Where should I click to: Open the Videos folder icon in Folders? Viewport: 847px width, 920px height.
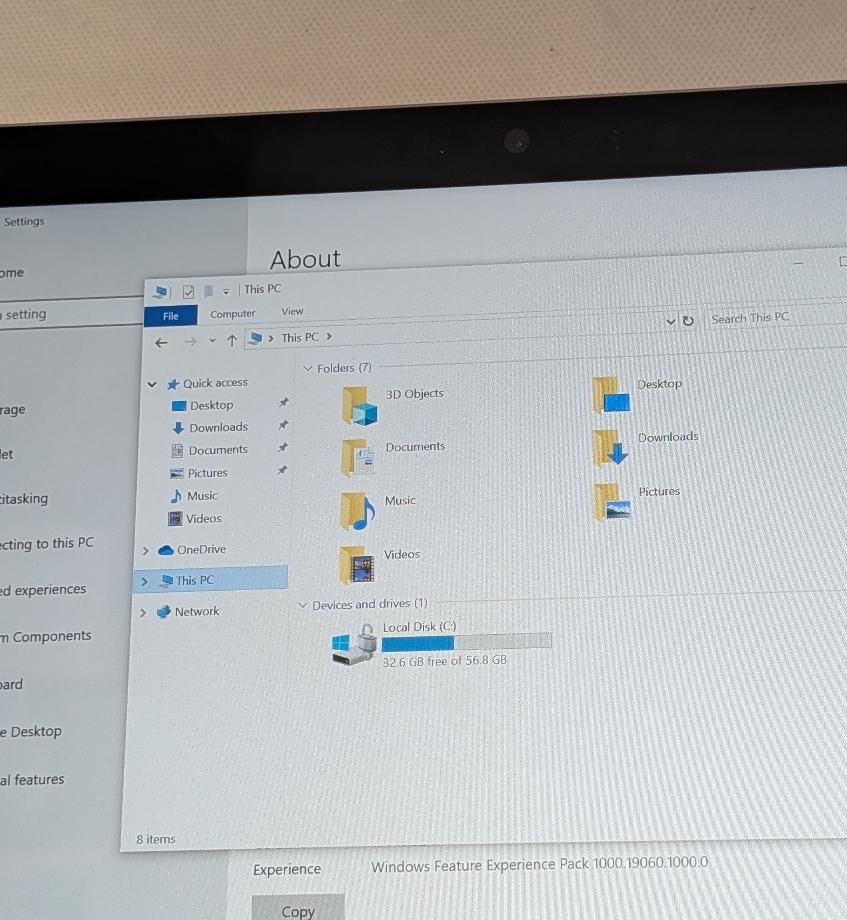click(356, 564)
